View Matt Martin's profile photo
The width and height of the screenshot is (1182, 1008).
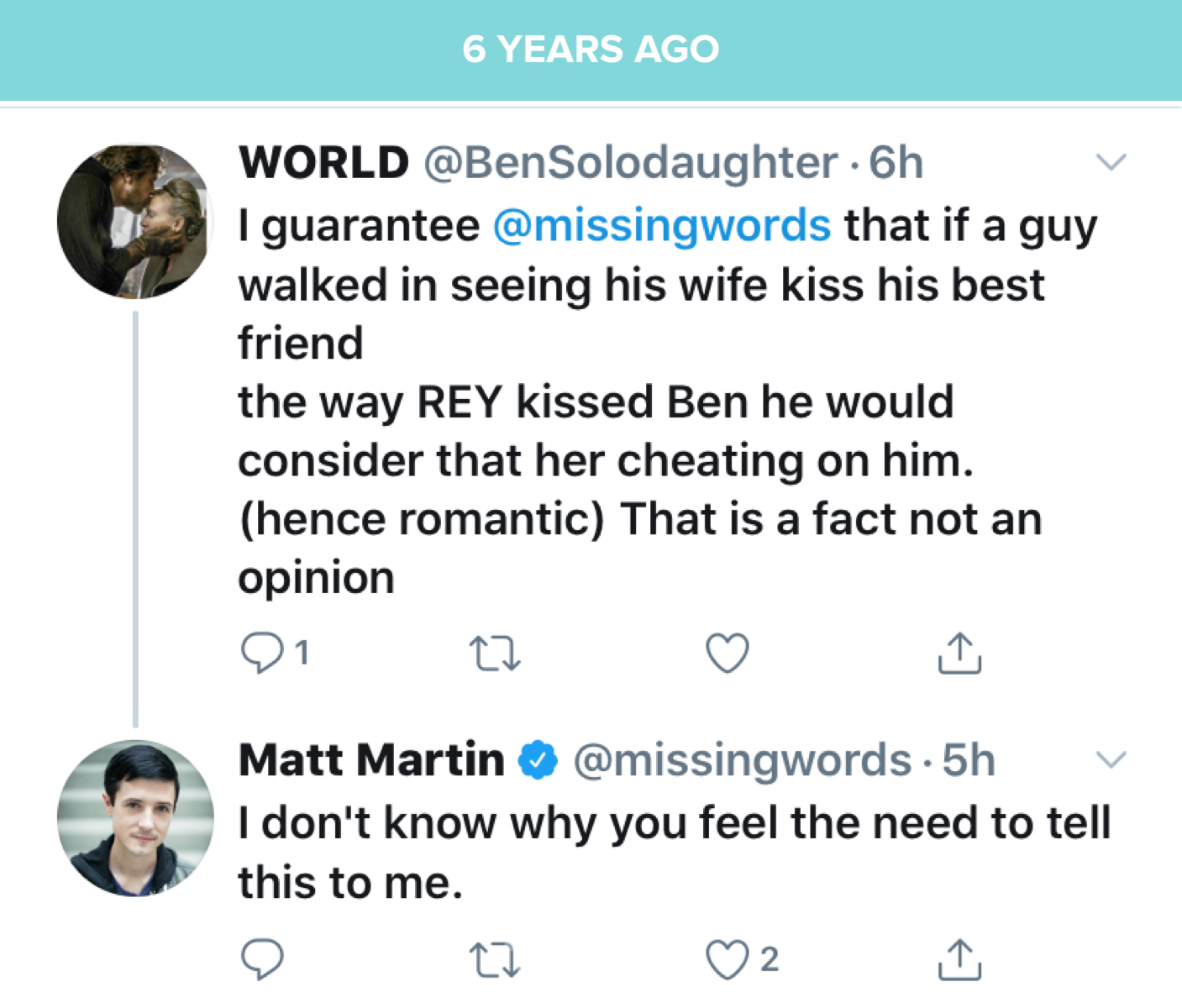(134, 817)
